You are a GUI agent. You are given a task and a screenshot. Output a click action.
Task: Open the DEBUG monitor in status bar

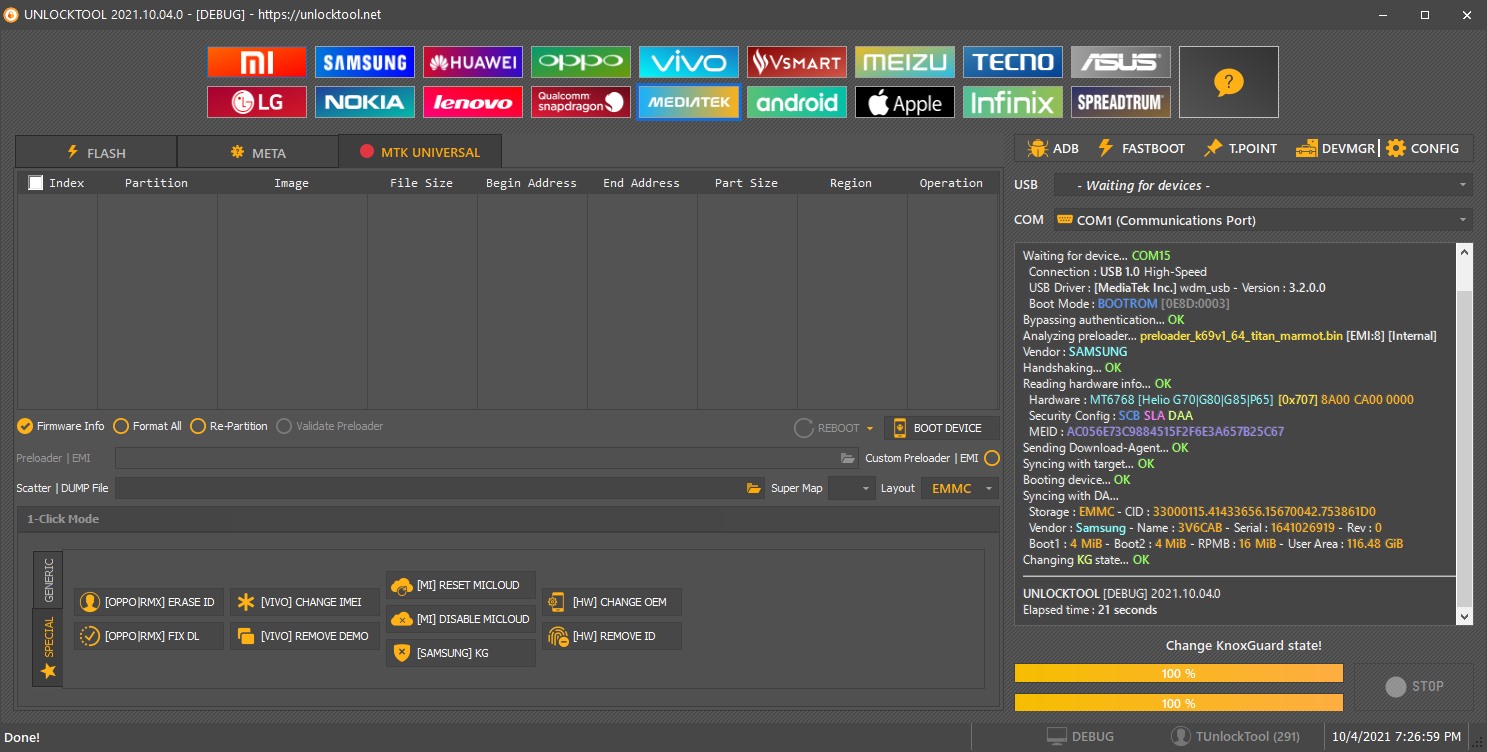pos(1080,737)
